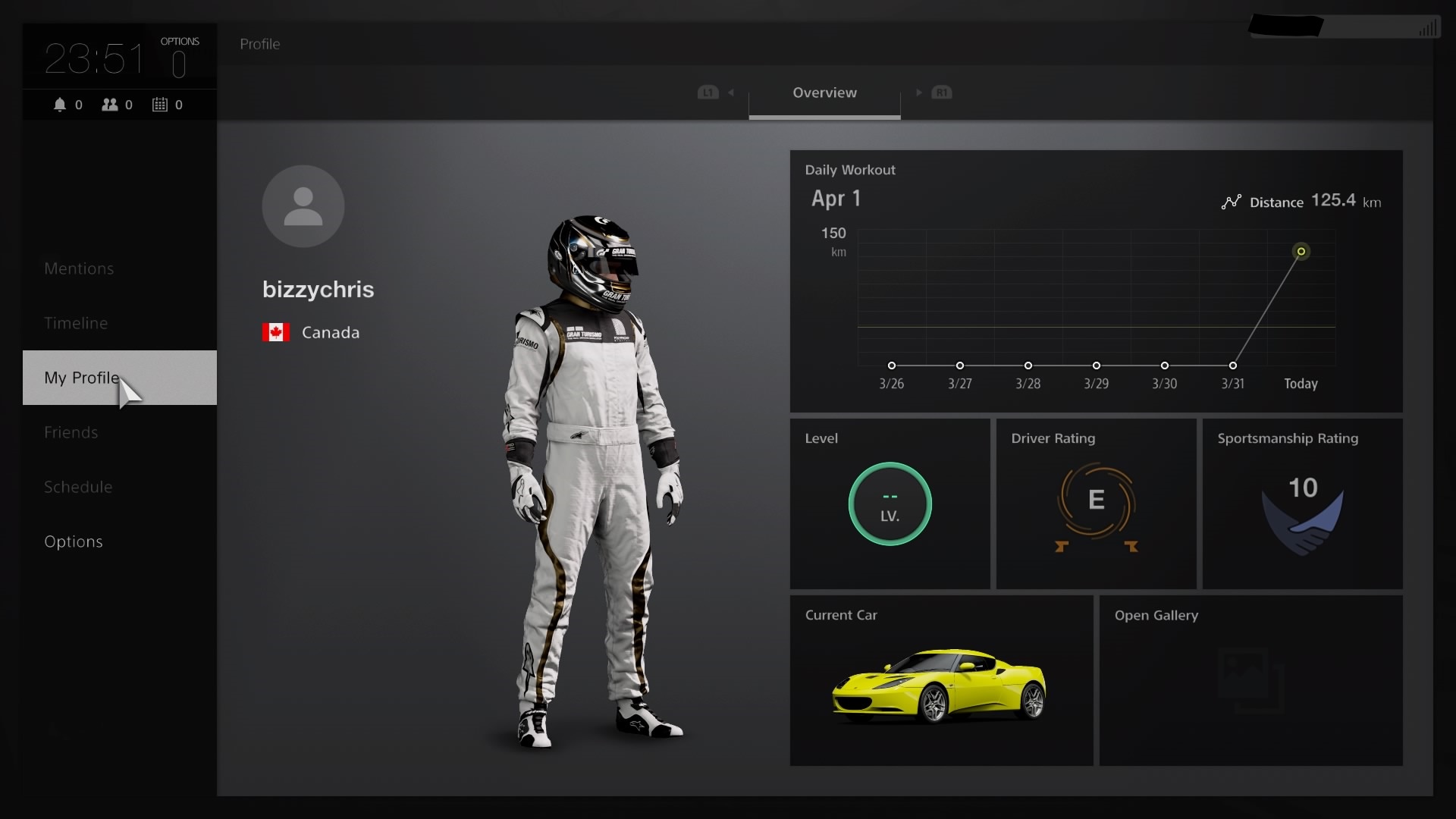The width and height of the screenshot is (1456, 819).
Task: Click the user avatar placeholder icon
Action: 303,206
